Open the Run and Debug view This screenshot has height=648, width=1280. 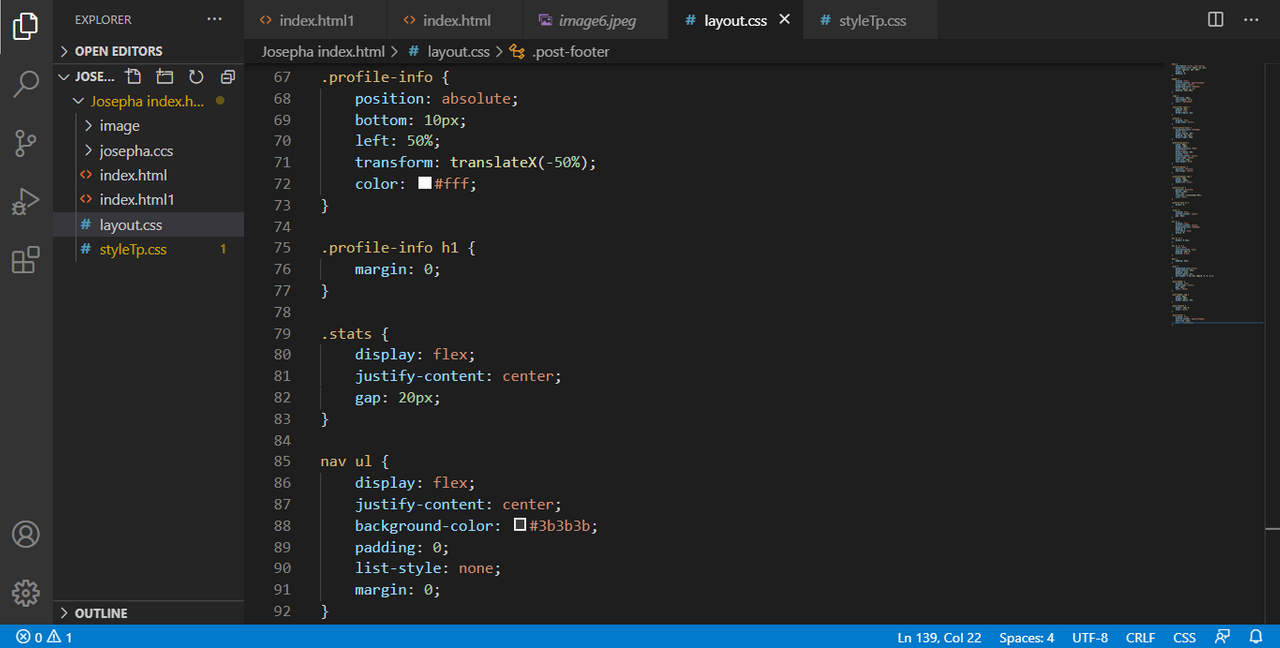coord(26,202)
